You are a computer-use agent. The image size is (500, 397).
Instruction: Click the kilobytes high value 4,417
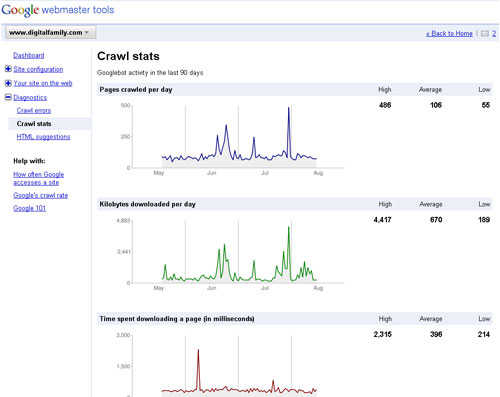point(382,220)
